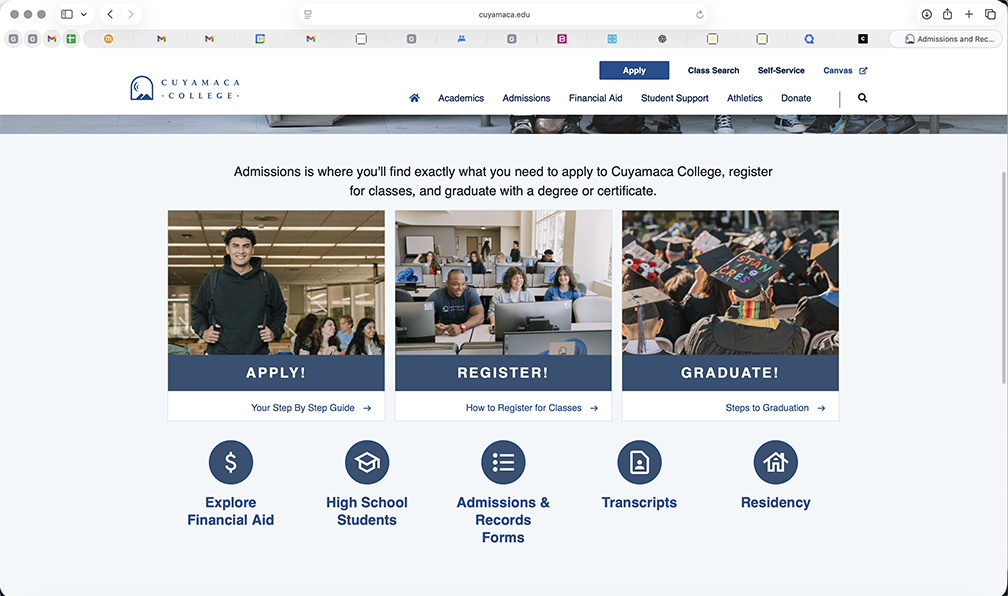Click the GRADUATE! card graduation photo
This screenshot has height=596, width=1008.
click(x=730, y=282)
